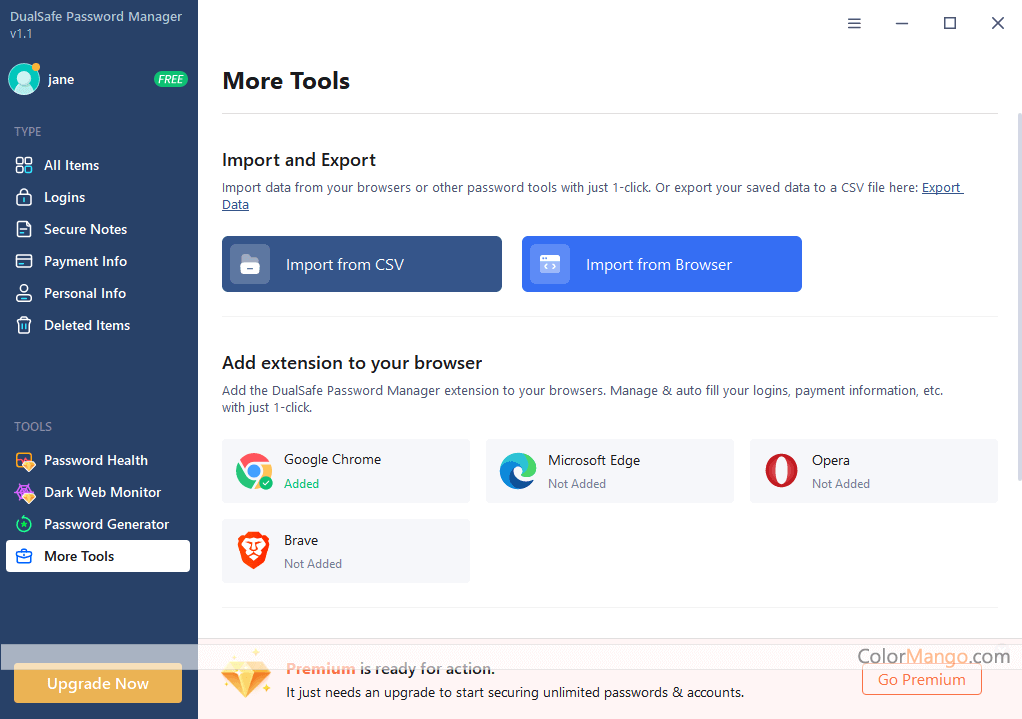This screenshot has height=719, width=1022.
Task: Click the FREE plan badge
Action: [170, 79]
